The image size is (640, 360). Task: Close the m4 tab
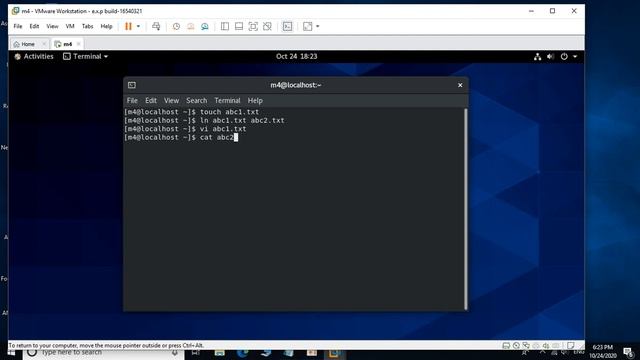[78, 44]
